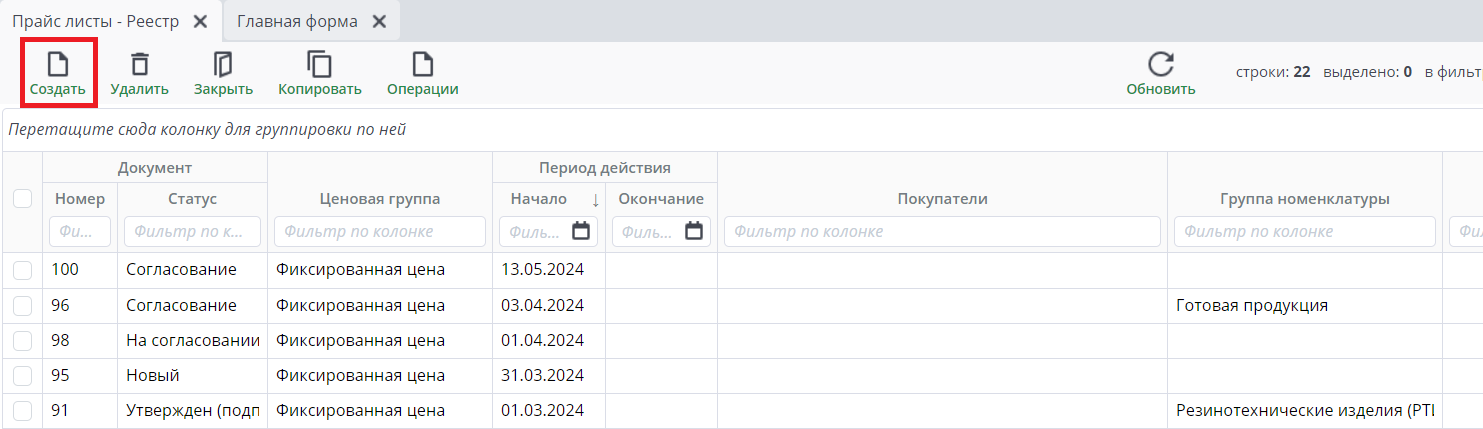The height and width of the screenshot is (429, 1483).
Task: Select the checkbox for document 98
Action: tap(22, 341)
